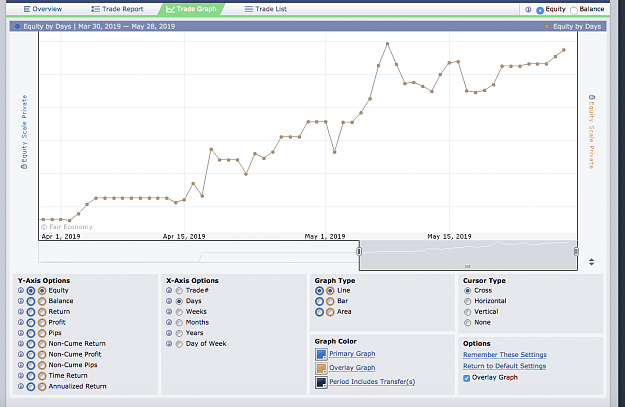Set cursor type to None
The width and height of the screenshot is (625, 407).
468,323
